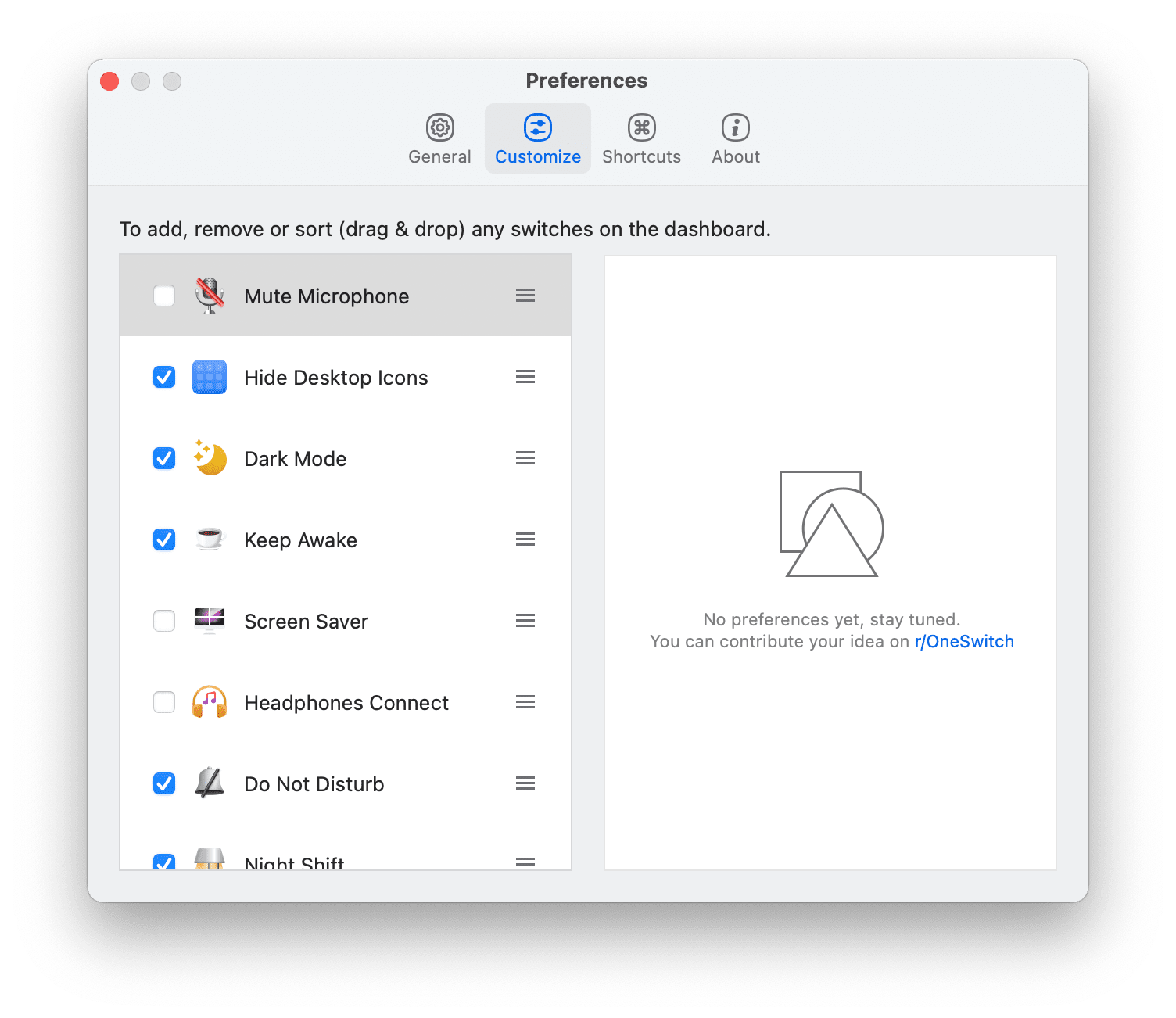Click the 'No preferences yet, stay tuned.' text
Viewport: 1176px width, 1018px height.
(x=832, y=620)
